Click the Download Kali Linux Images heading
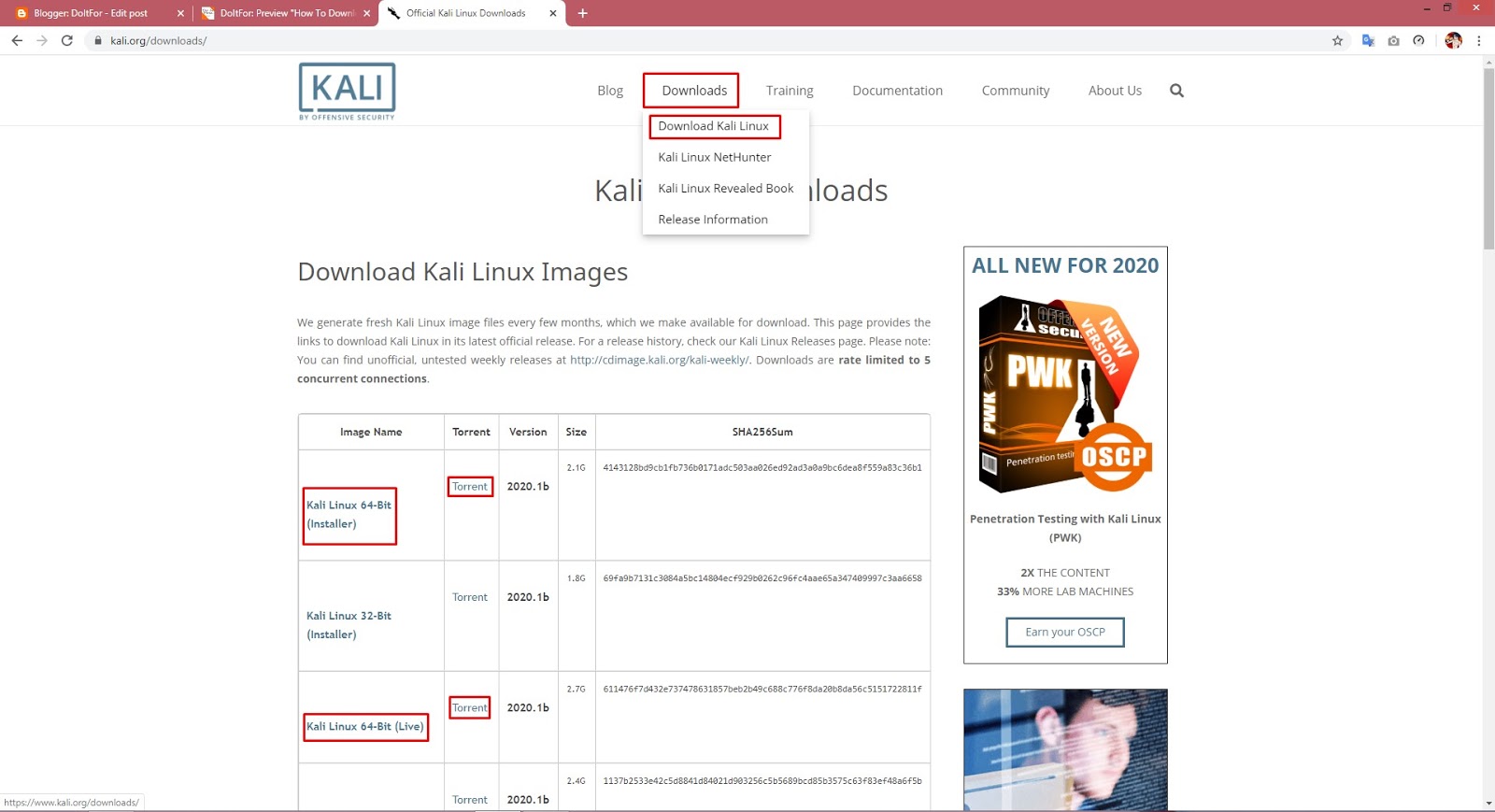The width and height of the screenshot is (1495, 812). [463, 272]
